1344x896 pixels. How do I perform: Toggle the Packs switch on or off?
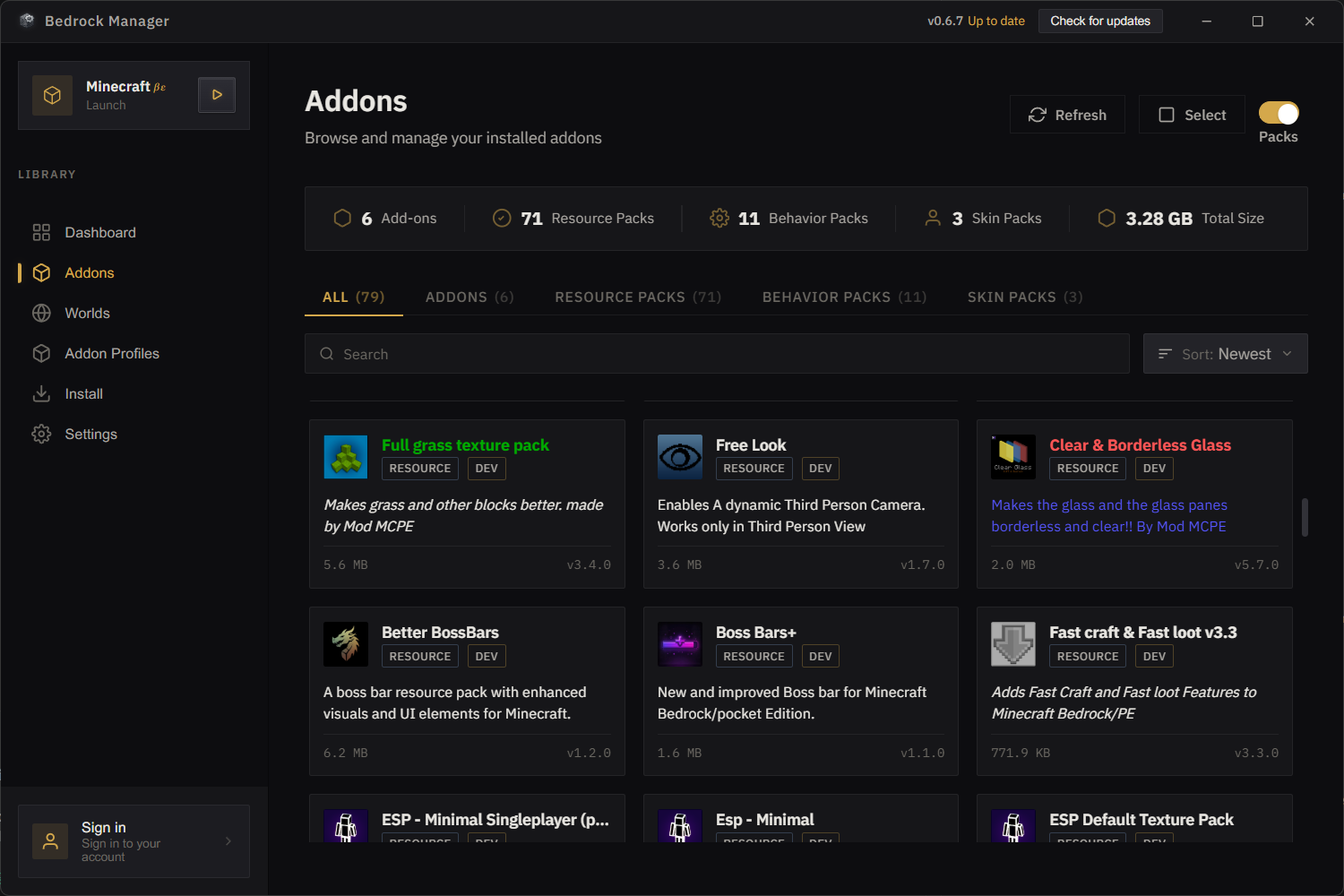pyautogui.click(x=1279, y=113)
